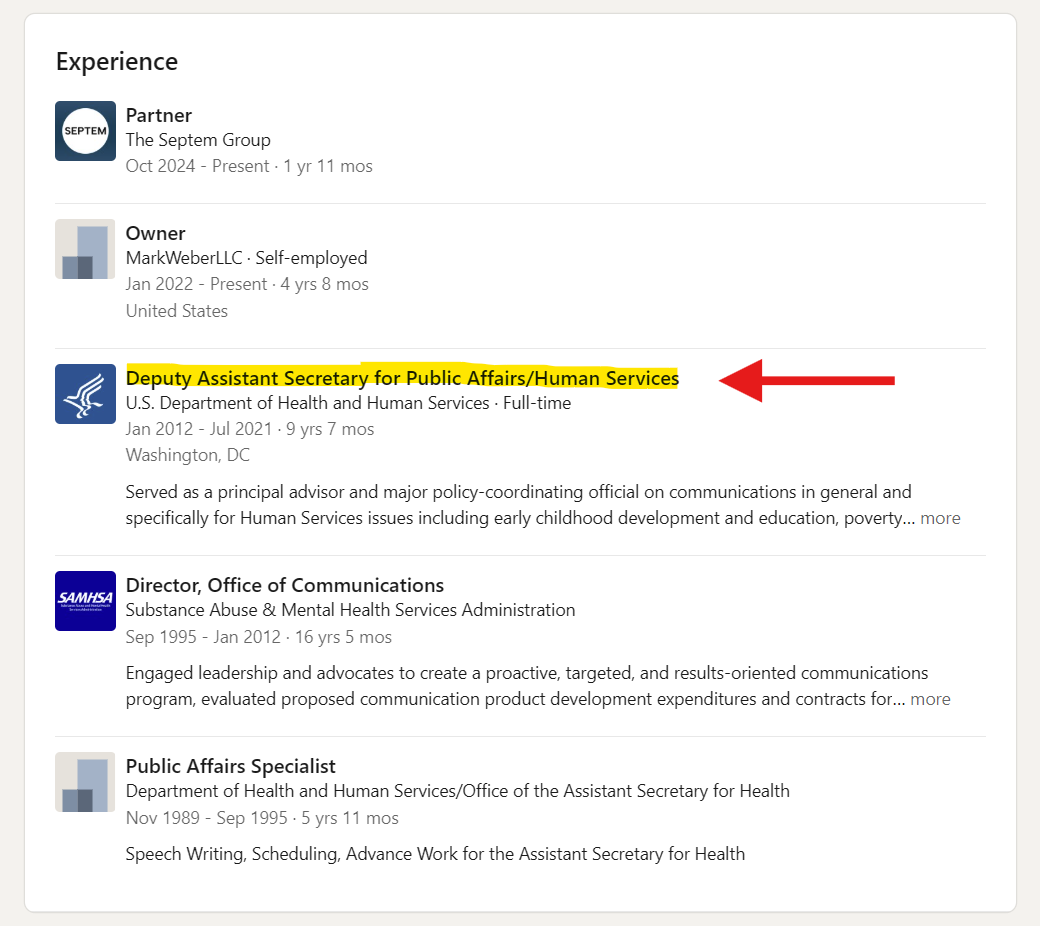Select 'Jan 2012 - Jul 2021 · 9 yrs 7 mos' text

[249, 429]
